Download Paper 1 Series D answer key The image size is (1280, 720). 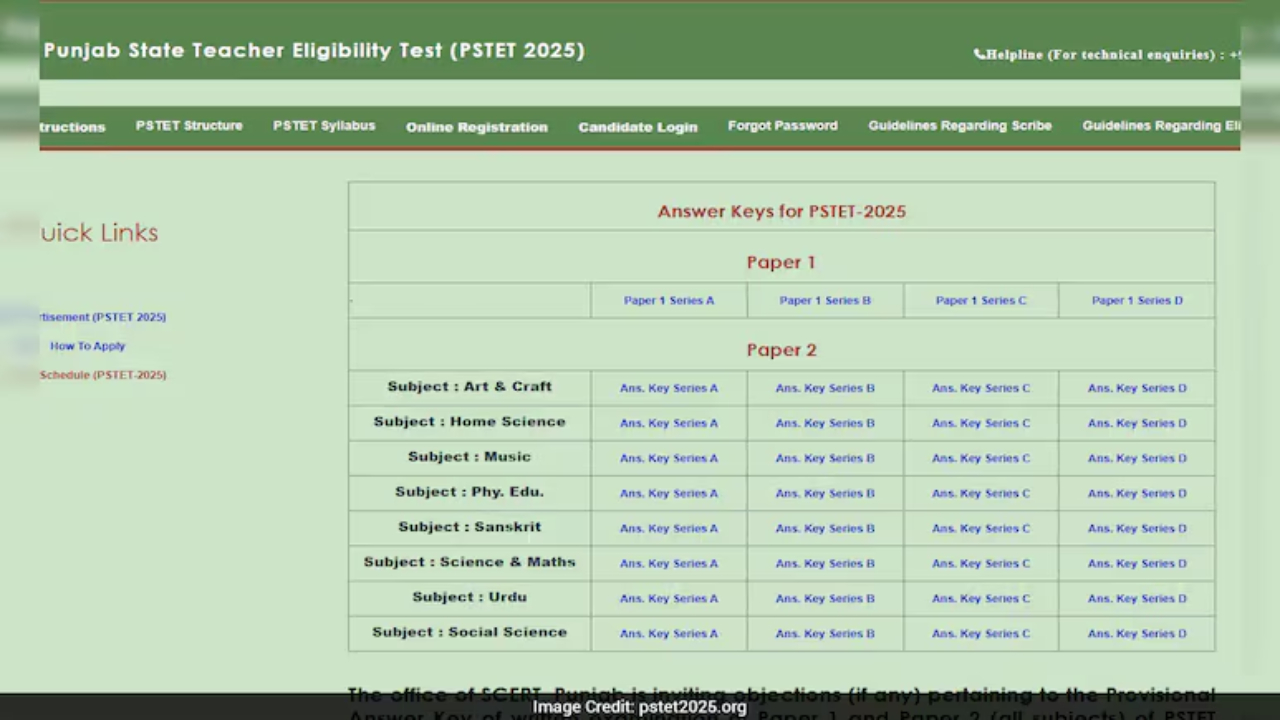[1136, 300]
